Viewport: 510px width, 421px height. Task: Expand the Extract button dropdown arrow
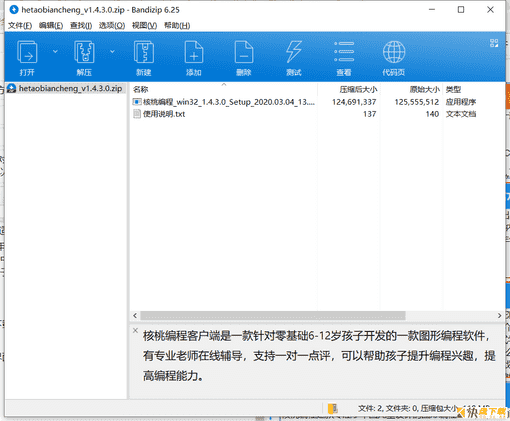click(x=112, y=52)
